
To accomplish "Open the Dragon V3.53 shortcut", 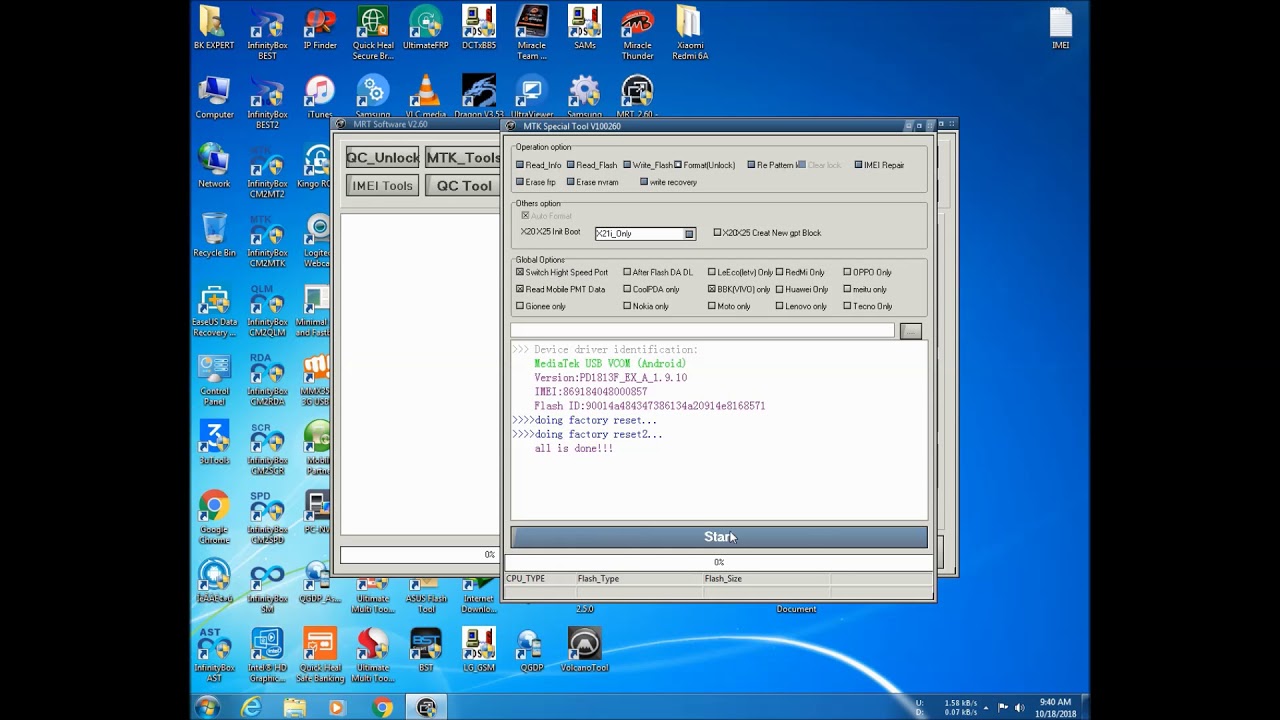I will click(479, 97).
